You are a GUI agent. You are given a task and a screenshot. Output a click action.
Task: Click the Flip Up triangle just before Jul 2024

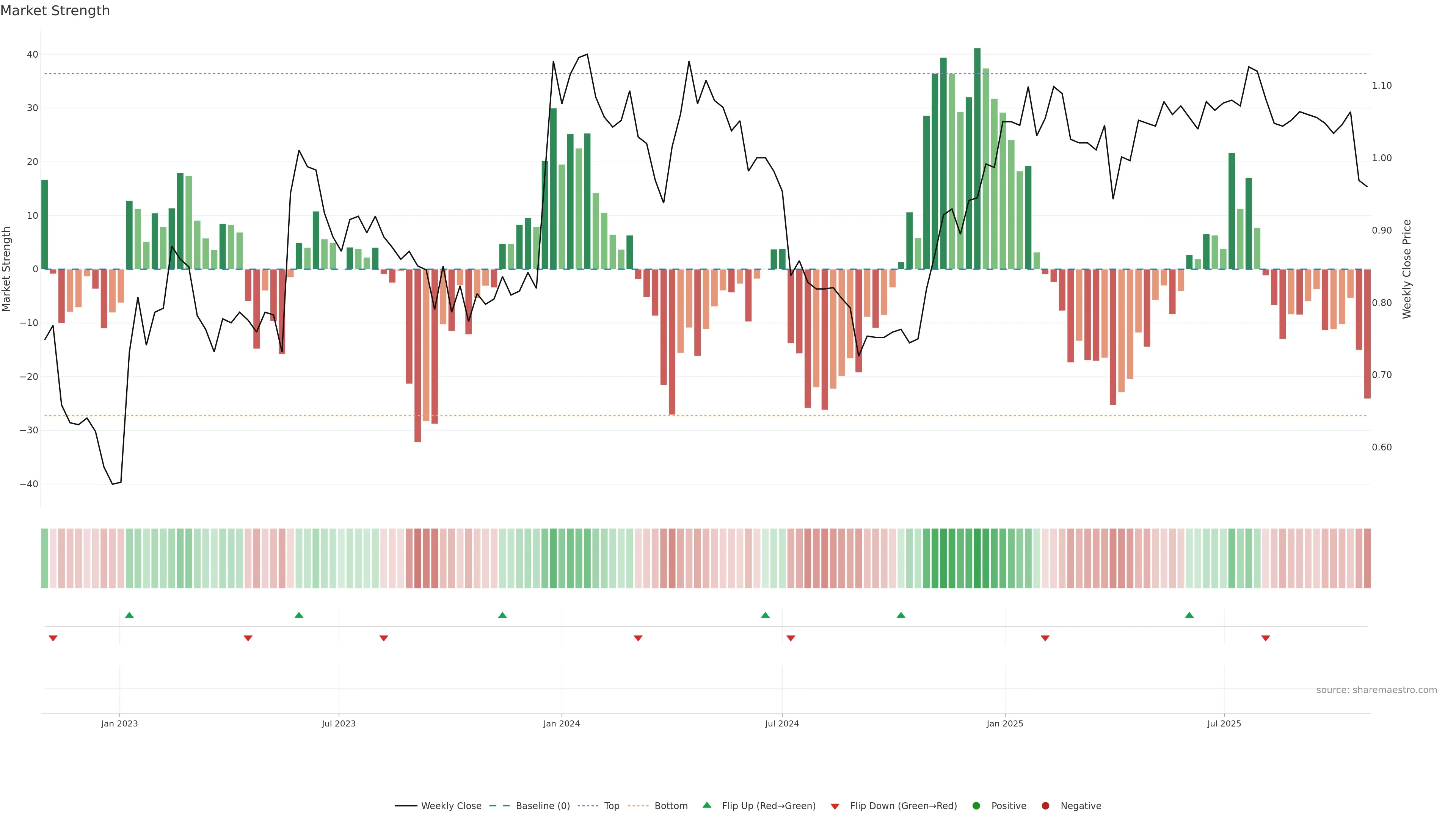pyautogui.click(x=765, y=615)
